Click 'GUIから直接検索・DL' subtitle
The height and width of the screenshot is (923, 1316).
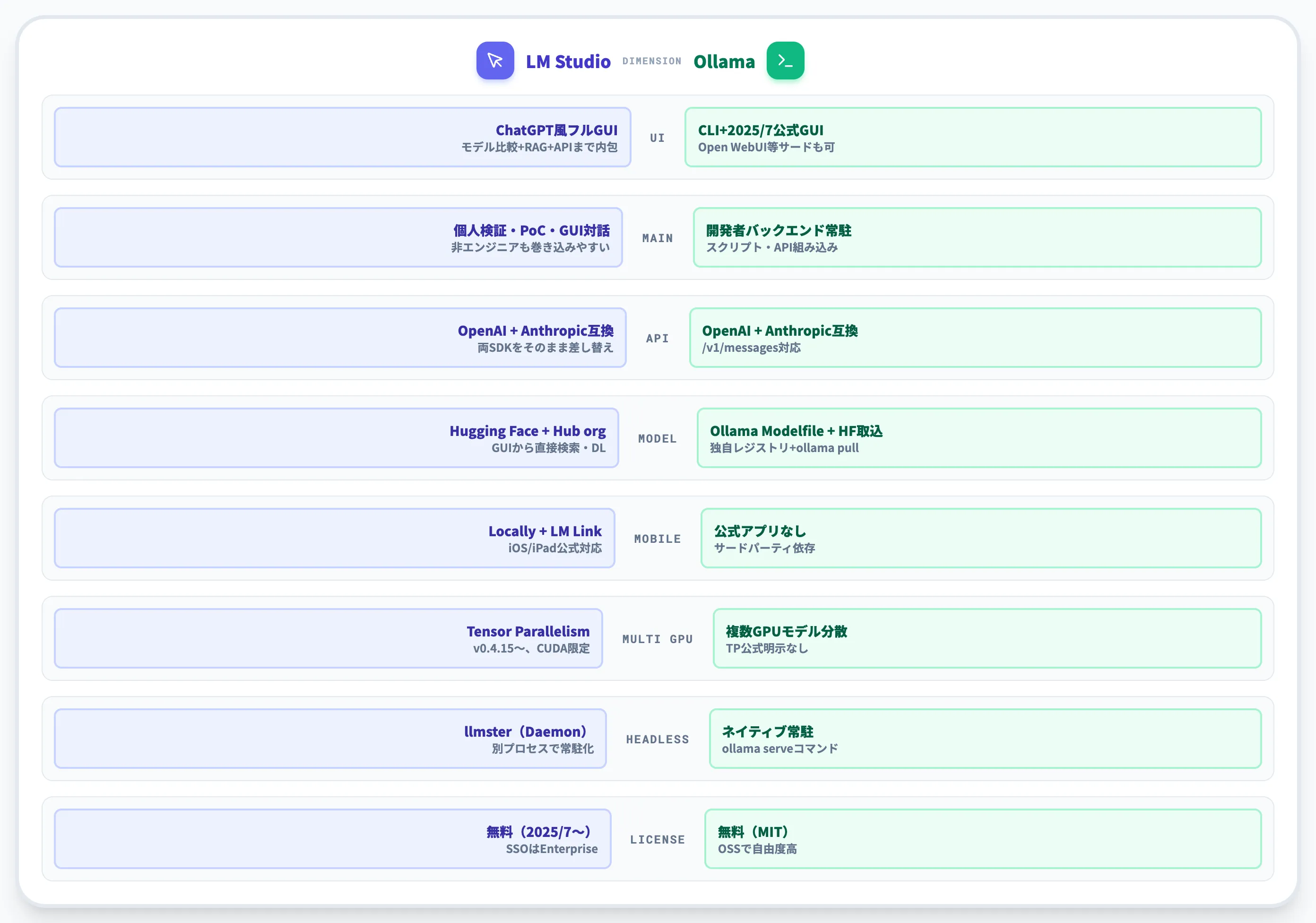(x=548, y=448)
